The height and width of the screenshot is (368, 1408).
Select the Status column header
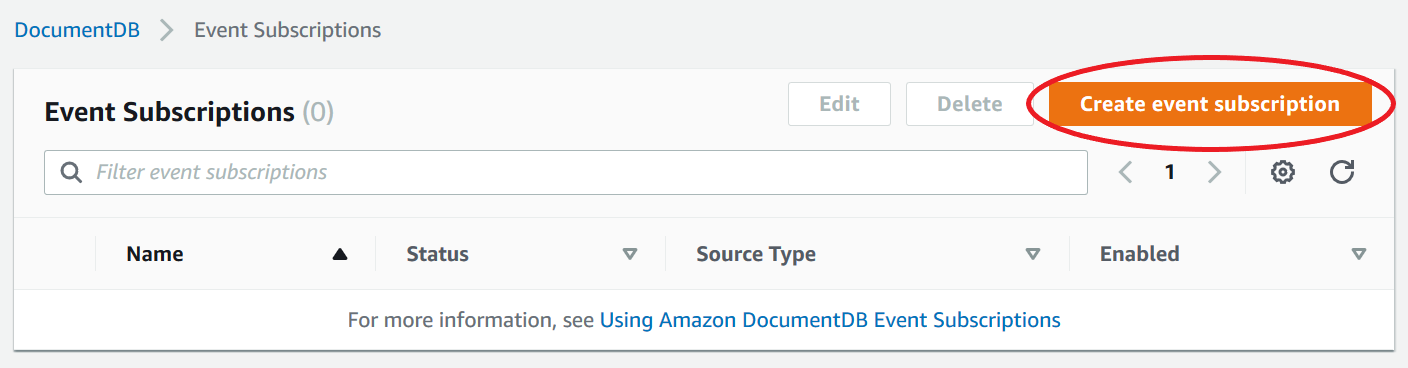point(437,254)
